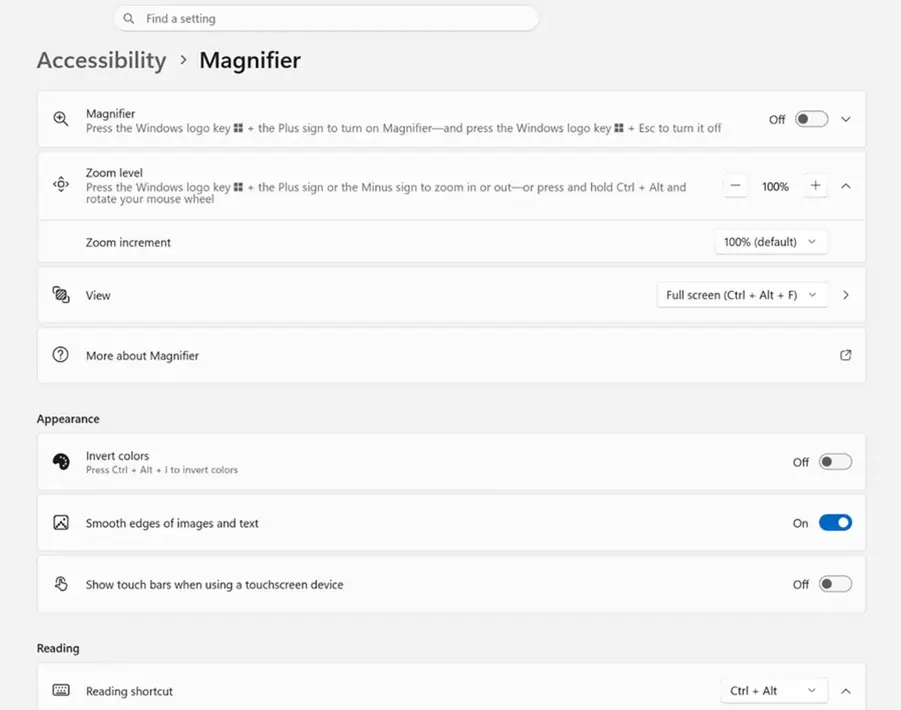
Task: Click the magnifying glass Magnifier icon
Action: coord(61,119)
